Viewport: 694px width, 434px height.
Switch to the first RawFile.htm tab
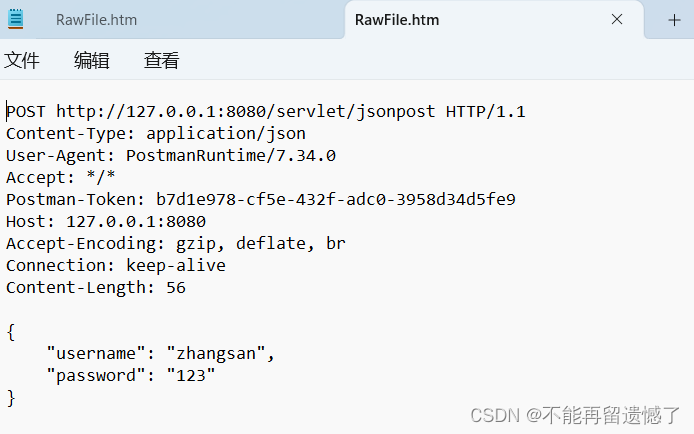(96, 20)
